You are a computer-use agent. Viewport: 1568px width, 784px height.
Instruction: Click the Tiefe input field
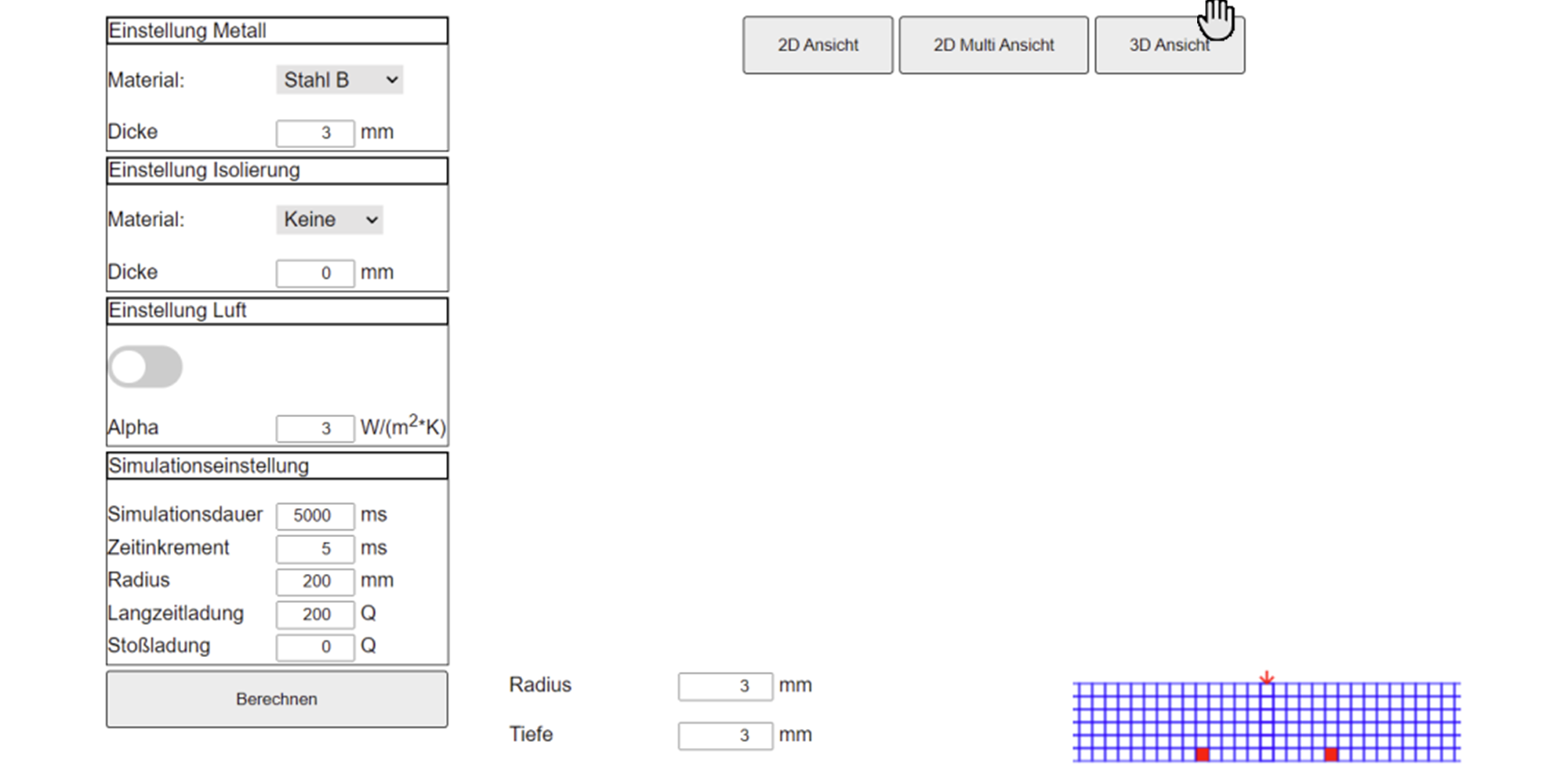725,735
